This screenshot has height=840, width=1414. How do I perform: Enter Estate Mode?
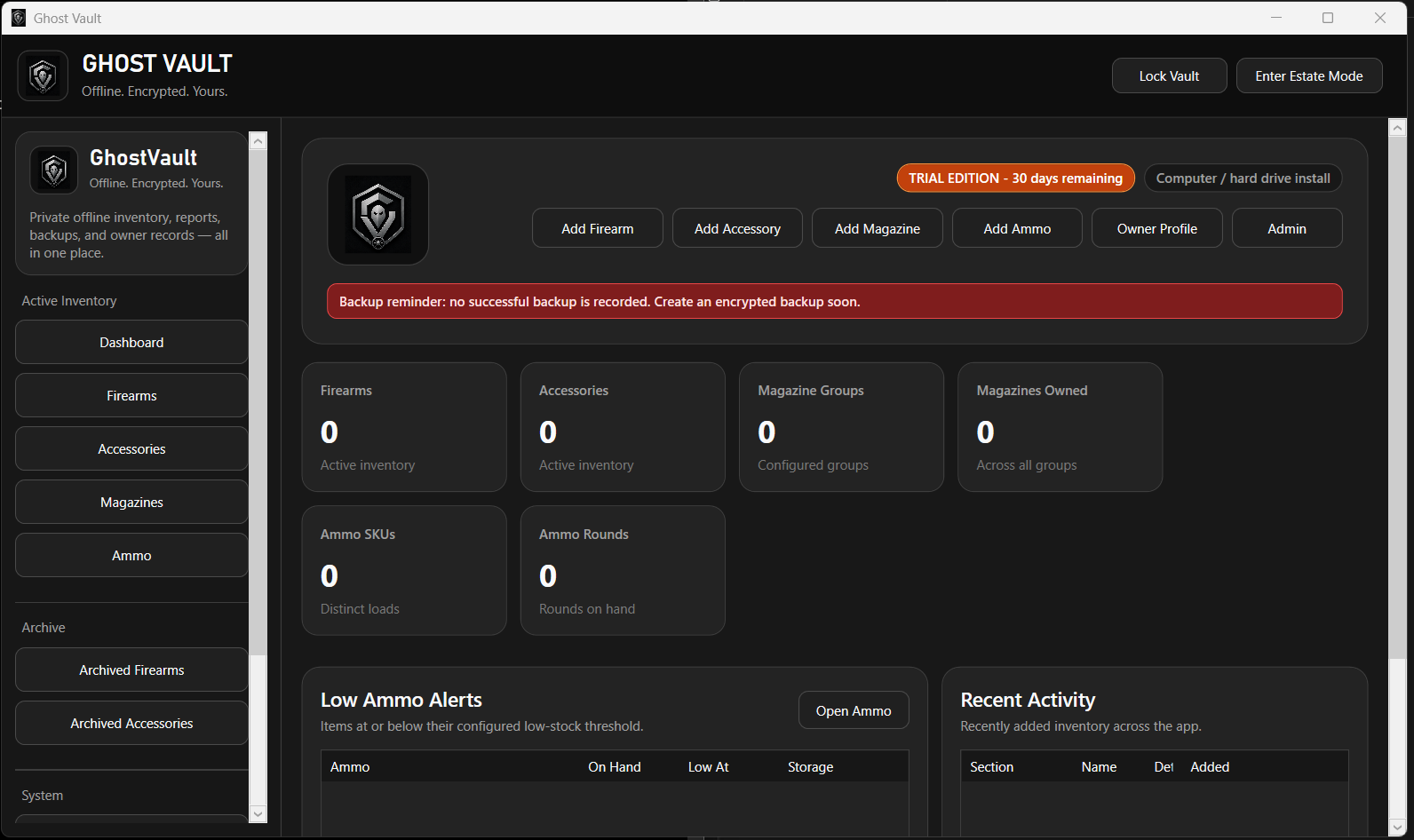[x=1308, y=75]
